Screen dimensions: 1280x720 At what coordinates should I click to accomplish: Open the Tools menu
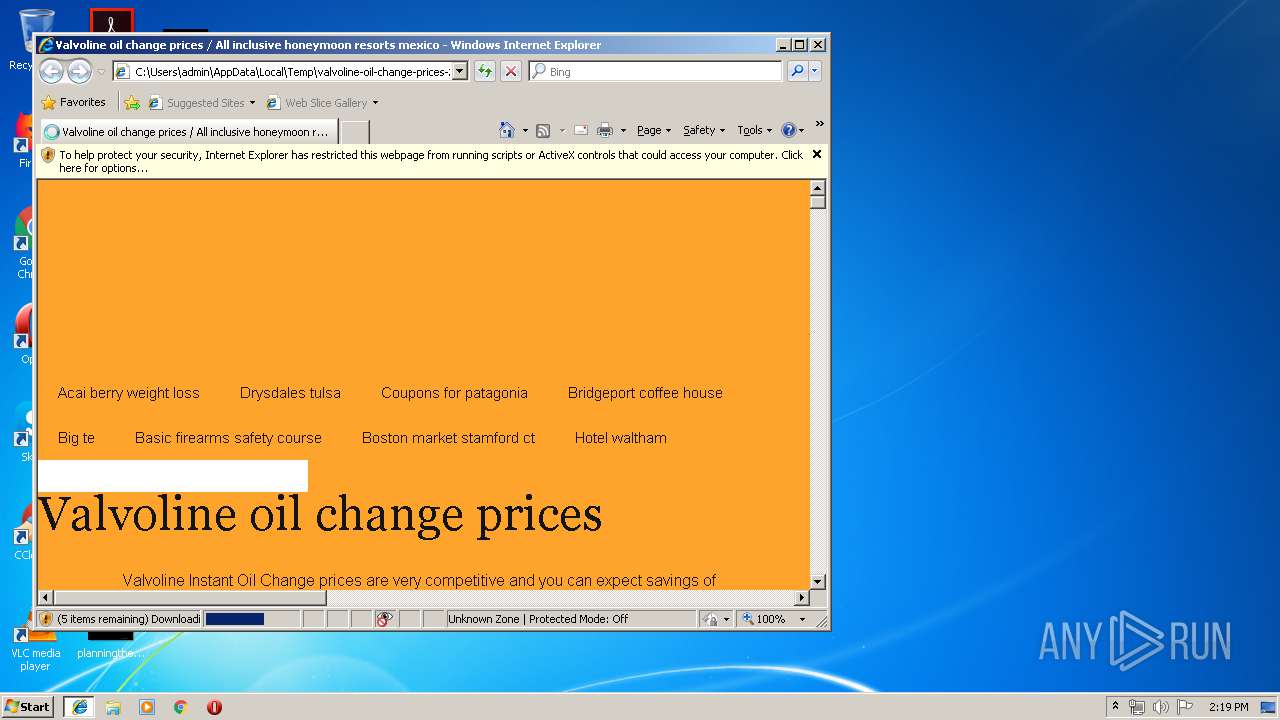point(755,130)
